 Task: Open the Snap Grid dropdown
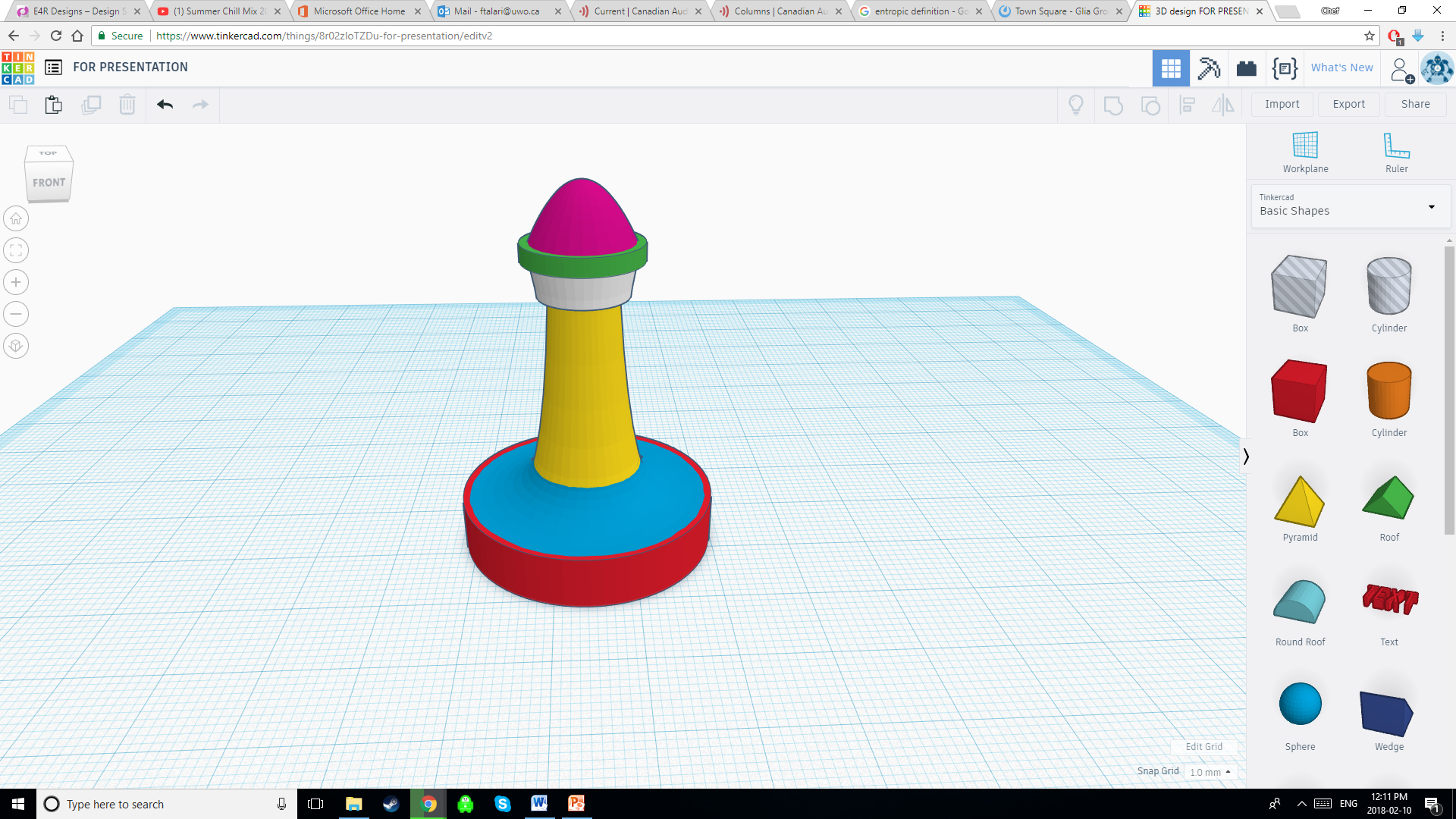(x=1210, y=772)
